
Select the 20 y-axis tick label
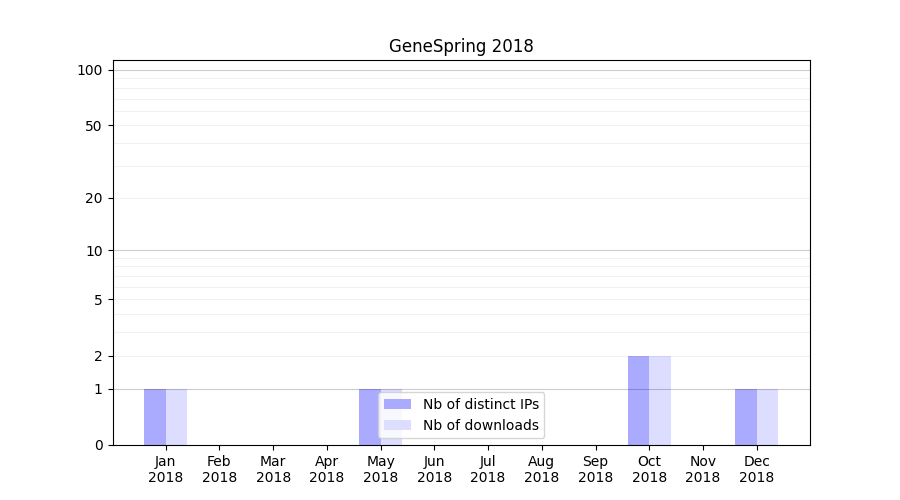[94, 198]
